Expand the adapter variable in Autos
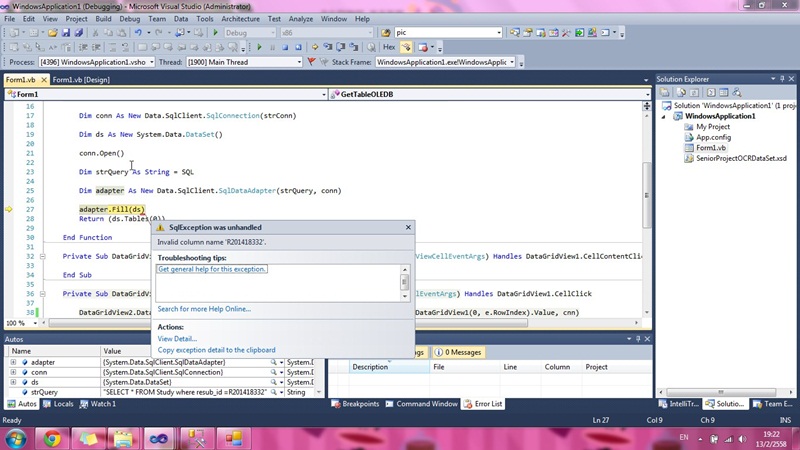The height and width of the screenshot is (450, 800). tap(13, 362)
